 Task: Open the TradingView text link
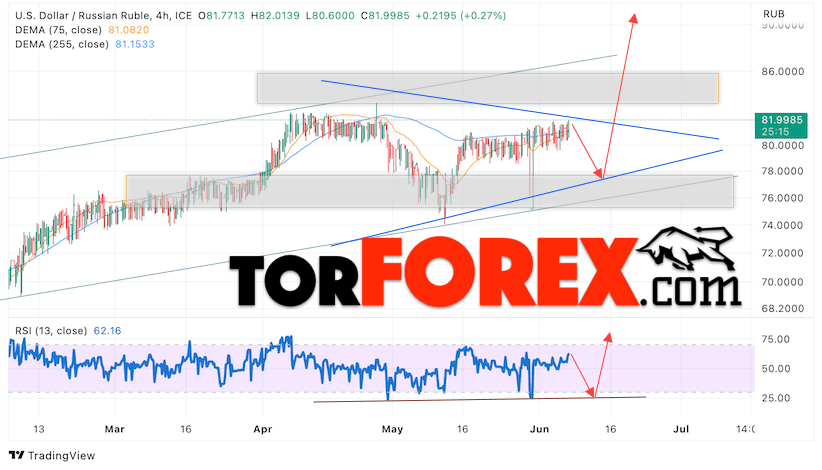point(61,455)
